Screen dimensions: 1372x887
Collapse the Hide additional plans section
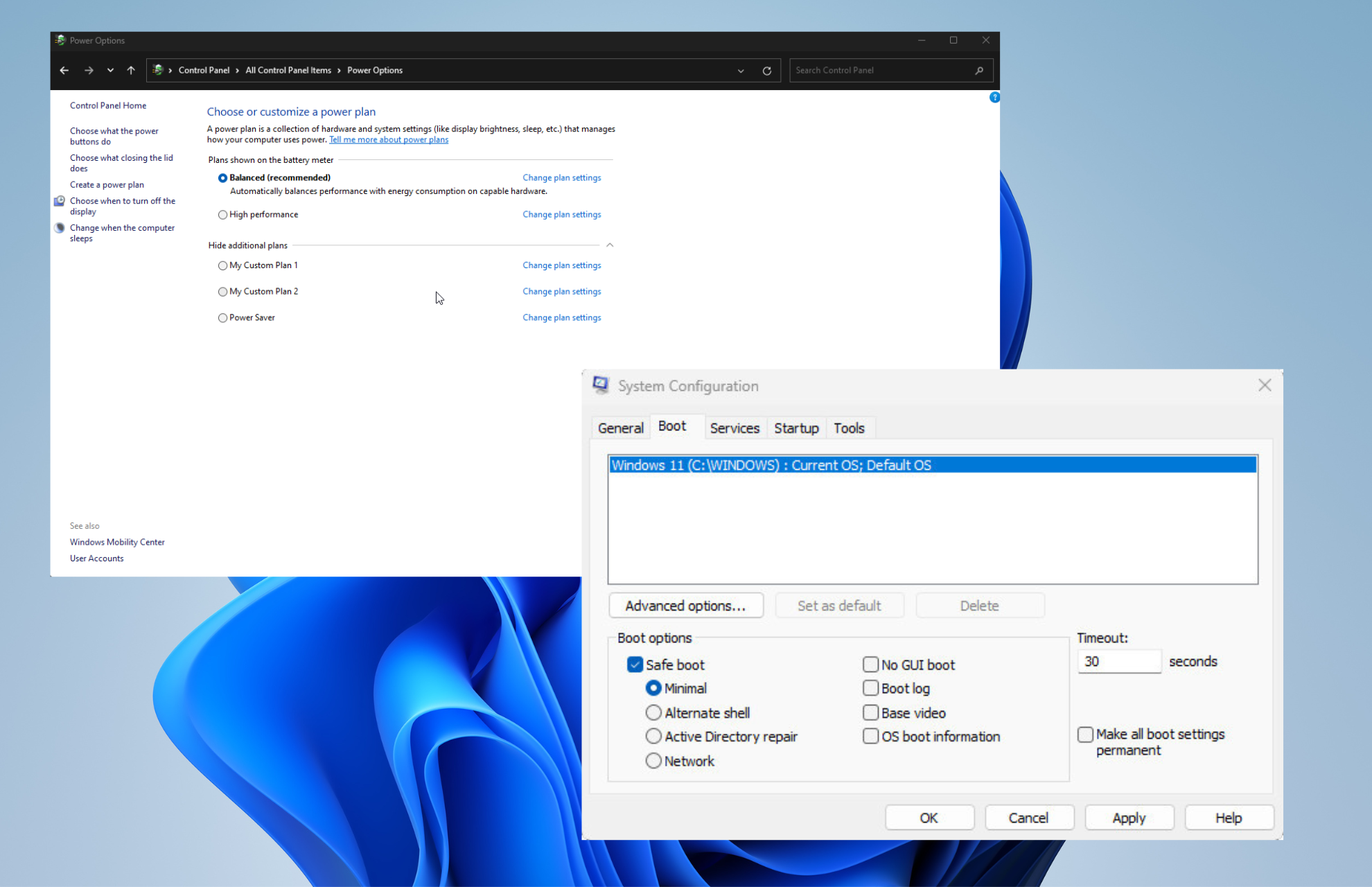coord(610,245)
